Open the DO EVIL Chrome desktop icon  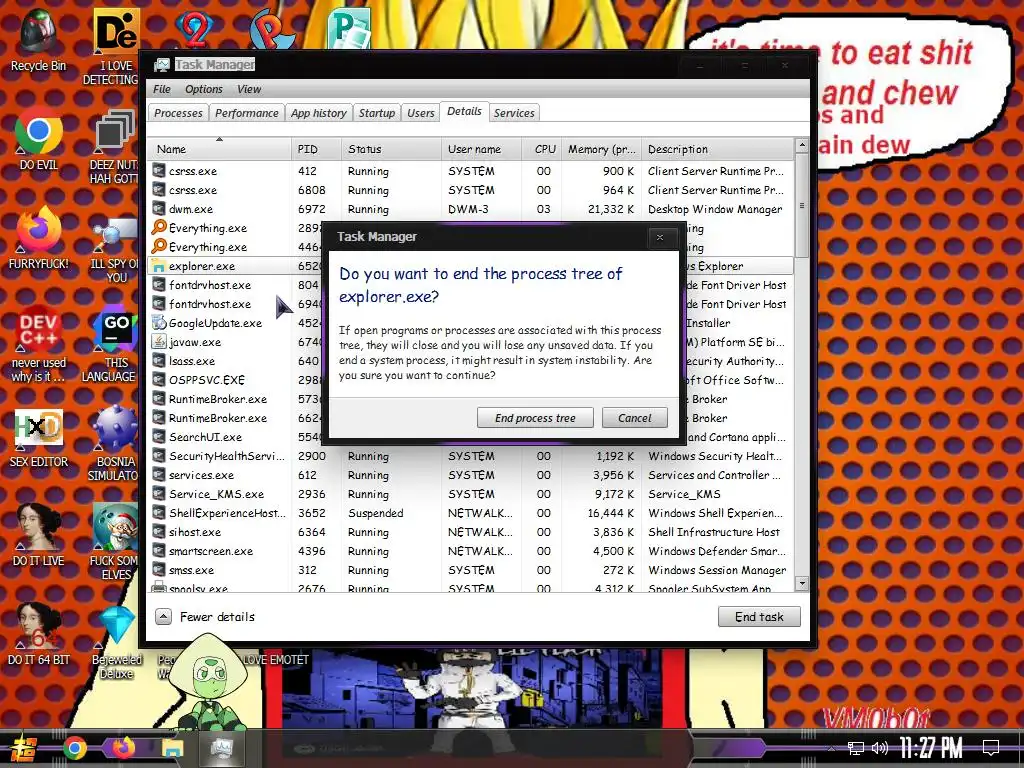[39, 140]
